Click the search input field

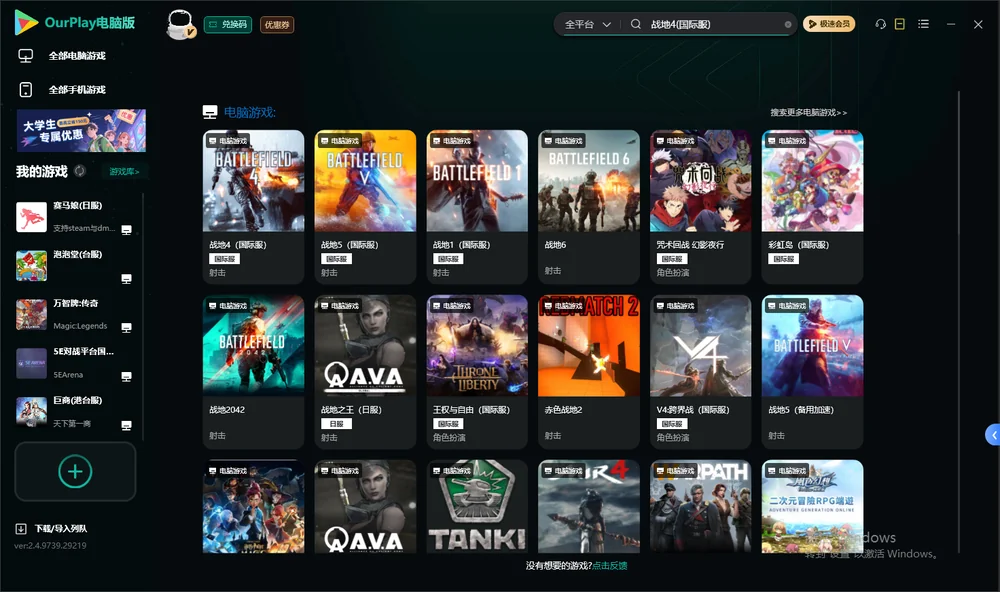[714, 24]
